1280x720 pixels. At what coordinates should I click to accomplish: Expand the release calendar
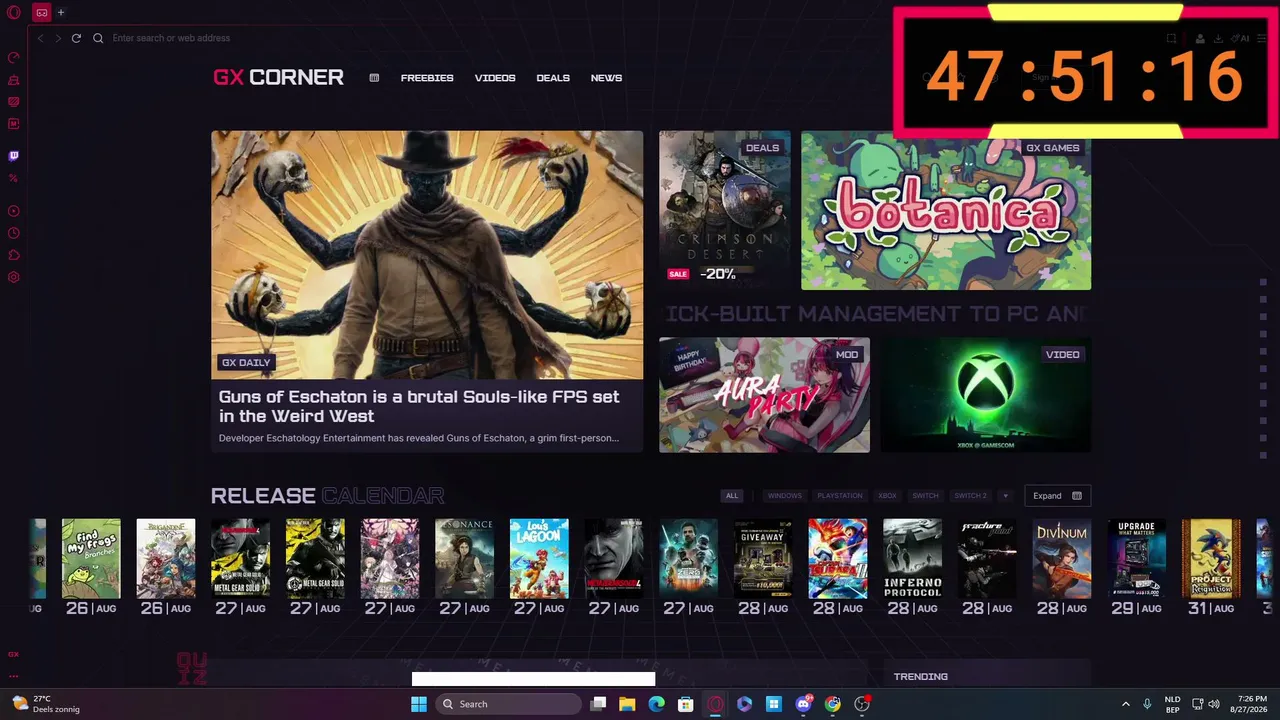(x=1057, y=496)
